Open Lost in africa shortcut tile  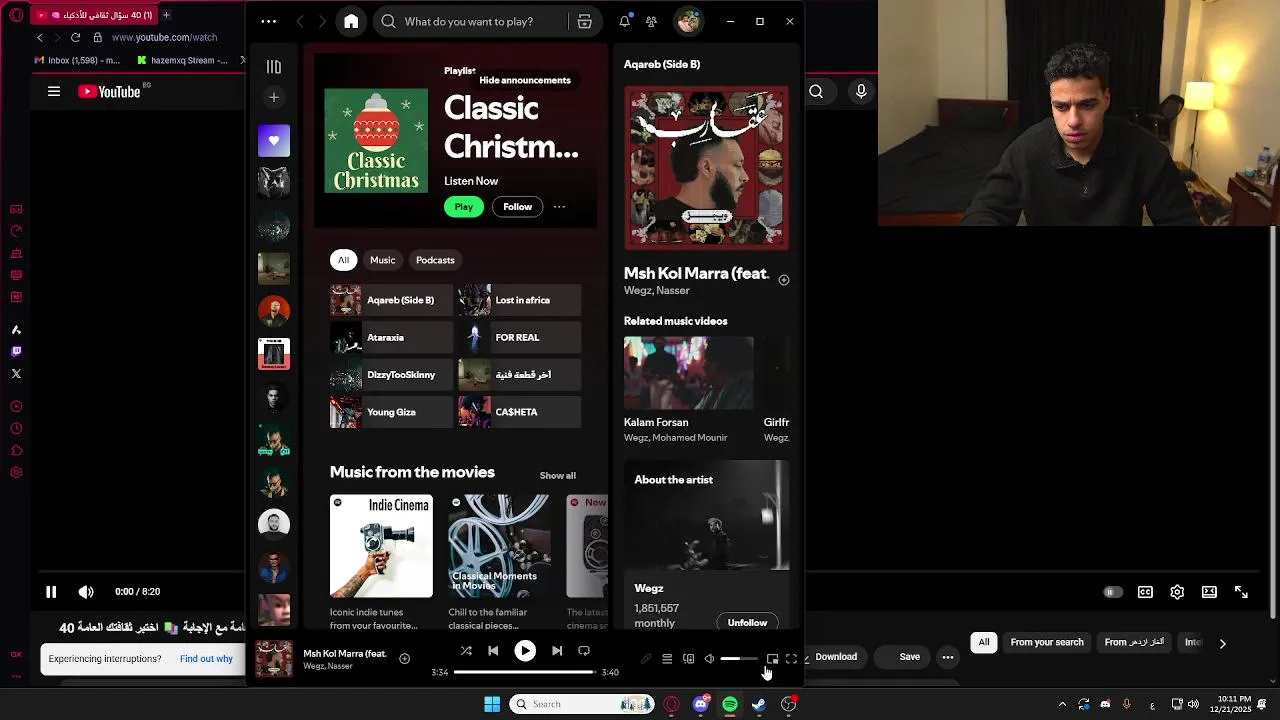(x=519, y=300)
